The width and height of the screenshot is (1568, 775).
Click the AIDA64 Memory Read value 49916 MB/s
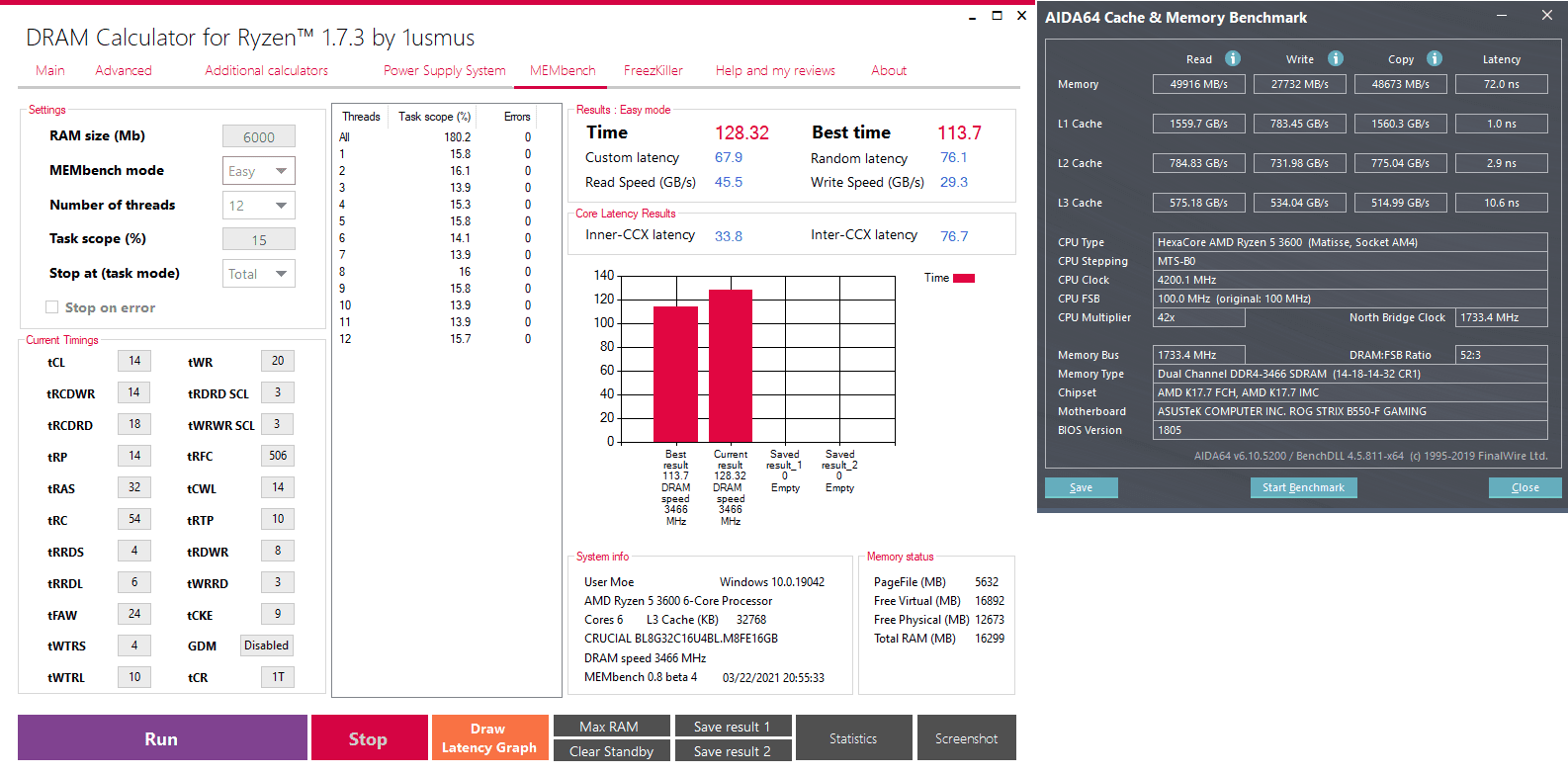click(x=1199, y=84)
